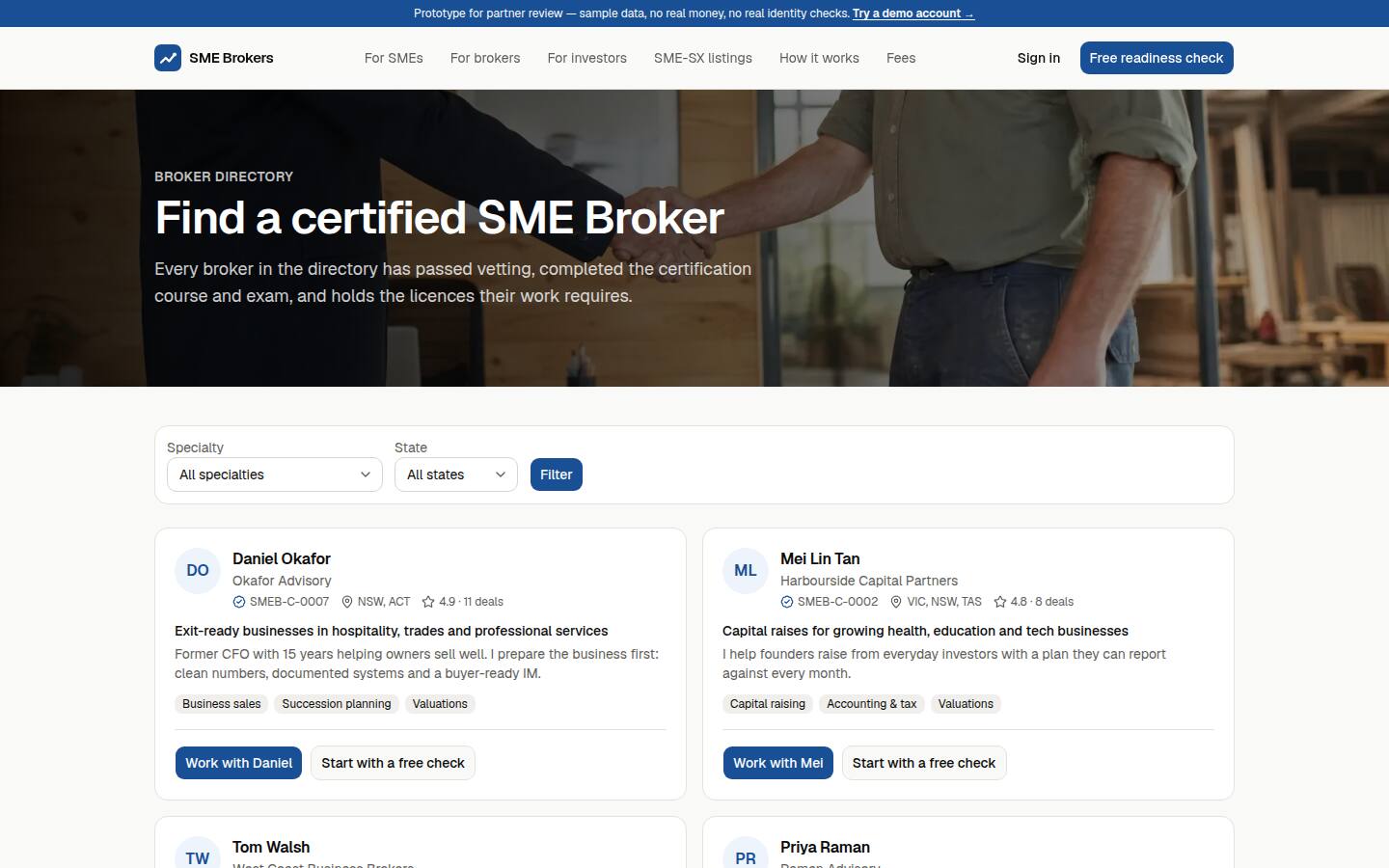Click Priya Raman's PR avatar
This screenshot has width=1389, height=868.
coord(746,853)
